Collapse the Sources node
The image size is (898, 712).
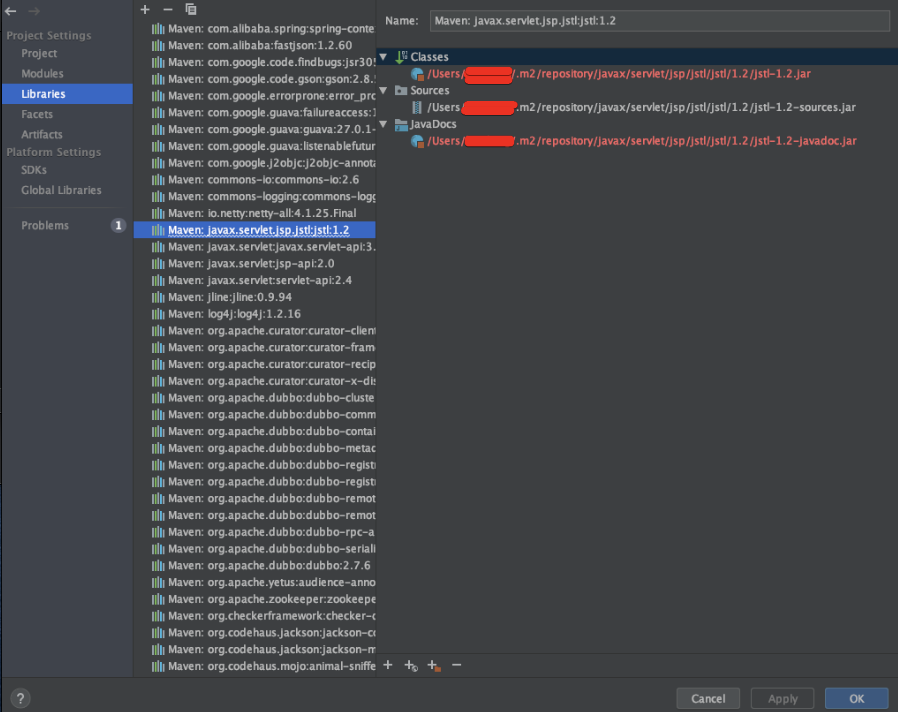pos(384,91)
